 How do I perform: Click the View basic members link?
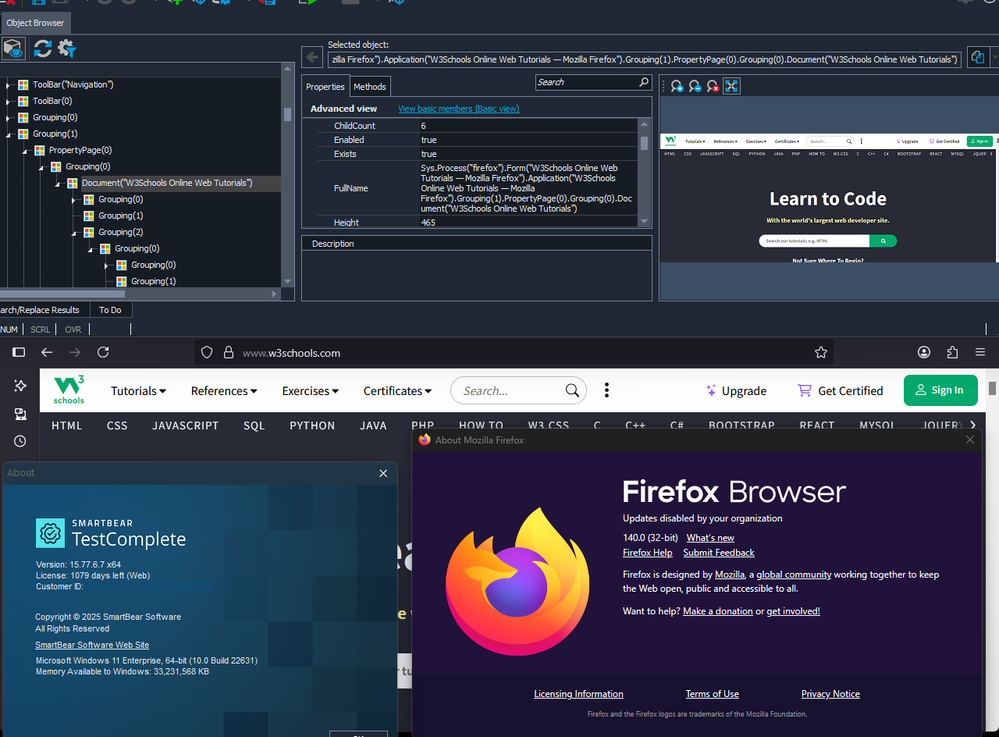tap(458, 109)
